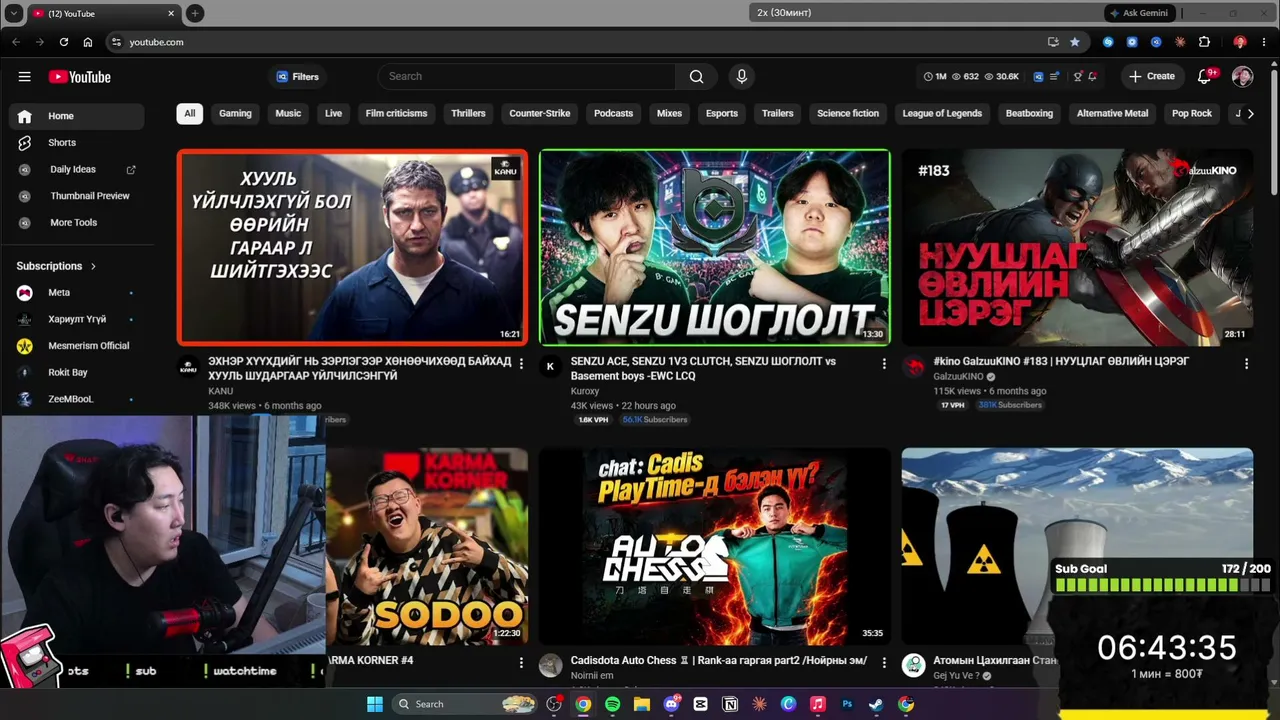Click the Shazam extension icon
Image resolution: width=1280 pixels, height=720 pixels.
point(1108,42)
